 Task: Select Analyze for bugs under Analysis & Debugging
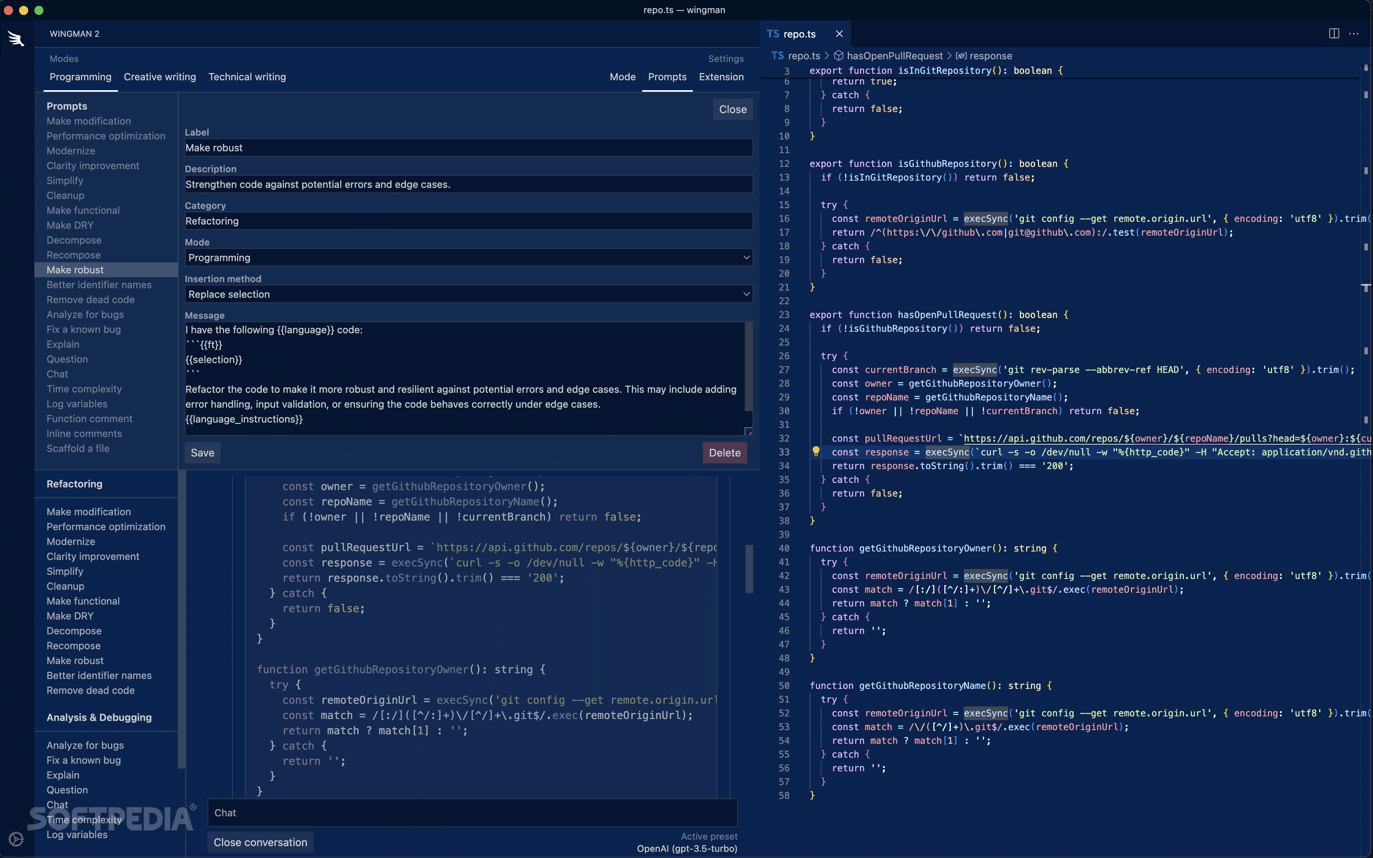85,746
